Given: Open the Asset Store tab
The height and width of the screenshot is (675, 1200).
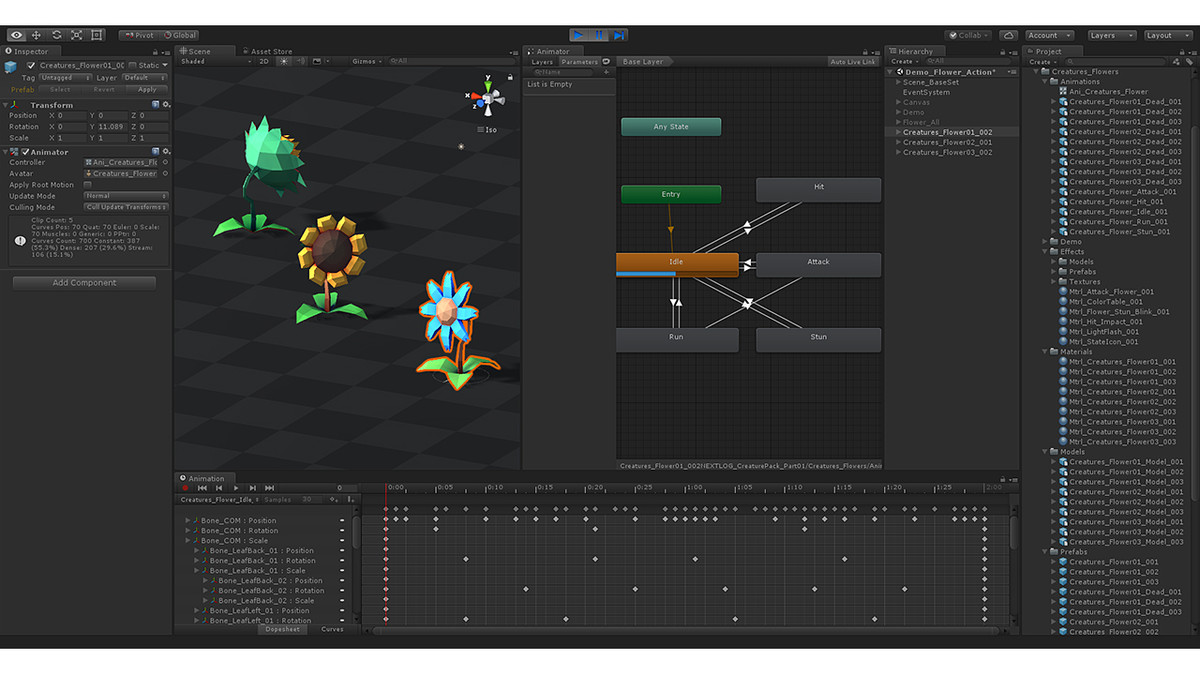Looking at the screenshot, I should click(x=273, y=50).
